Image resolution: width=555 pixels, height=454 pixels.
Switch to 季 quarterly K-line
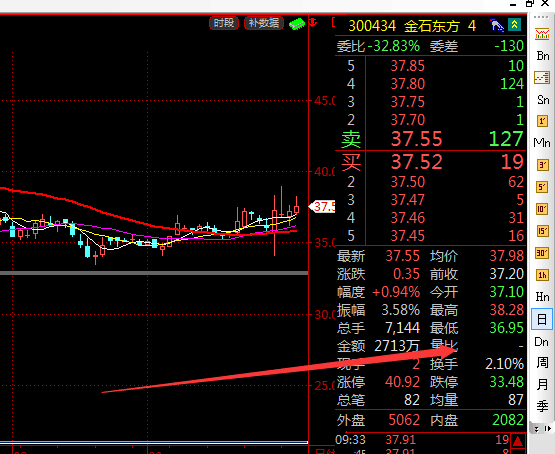(x=542, y=406)
